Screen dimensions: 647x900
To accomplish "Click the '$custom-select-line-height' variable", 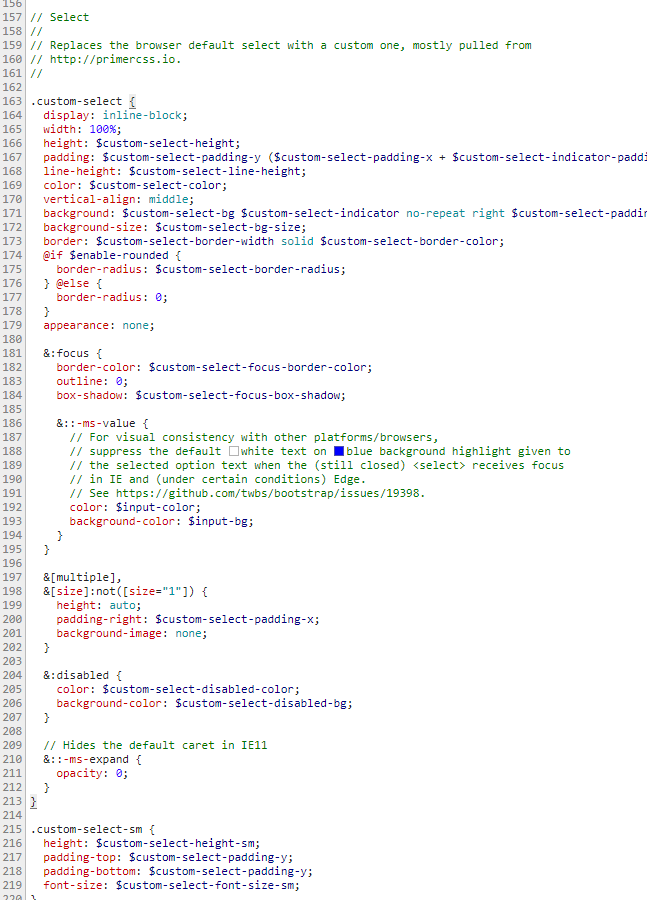I will pos(215,171).
